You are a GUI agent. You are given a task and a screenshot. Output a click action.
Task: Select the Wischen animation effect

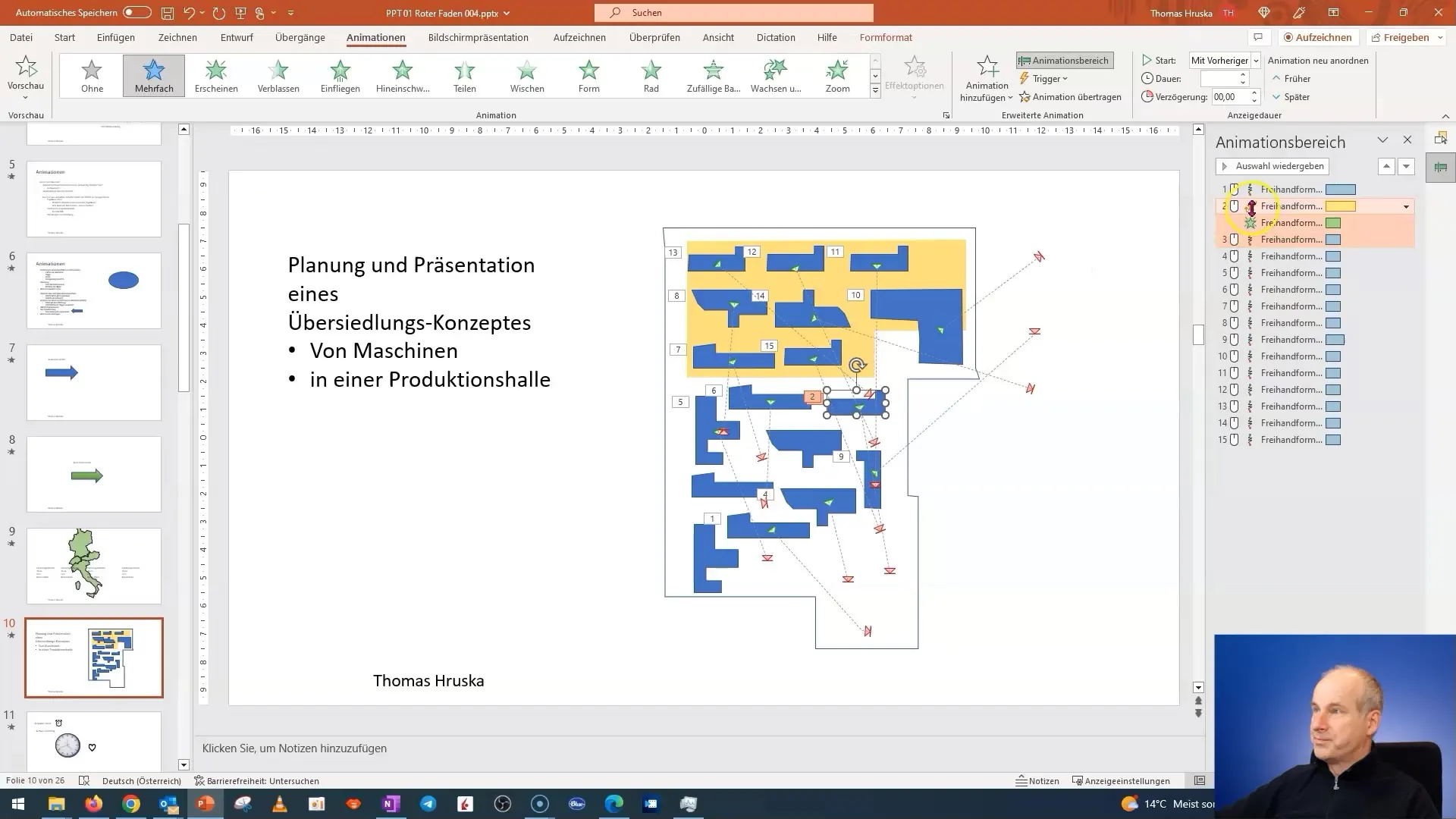coord(527,76)
